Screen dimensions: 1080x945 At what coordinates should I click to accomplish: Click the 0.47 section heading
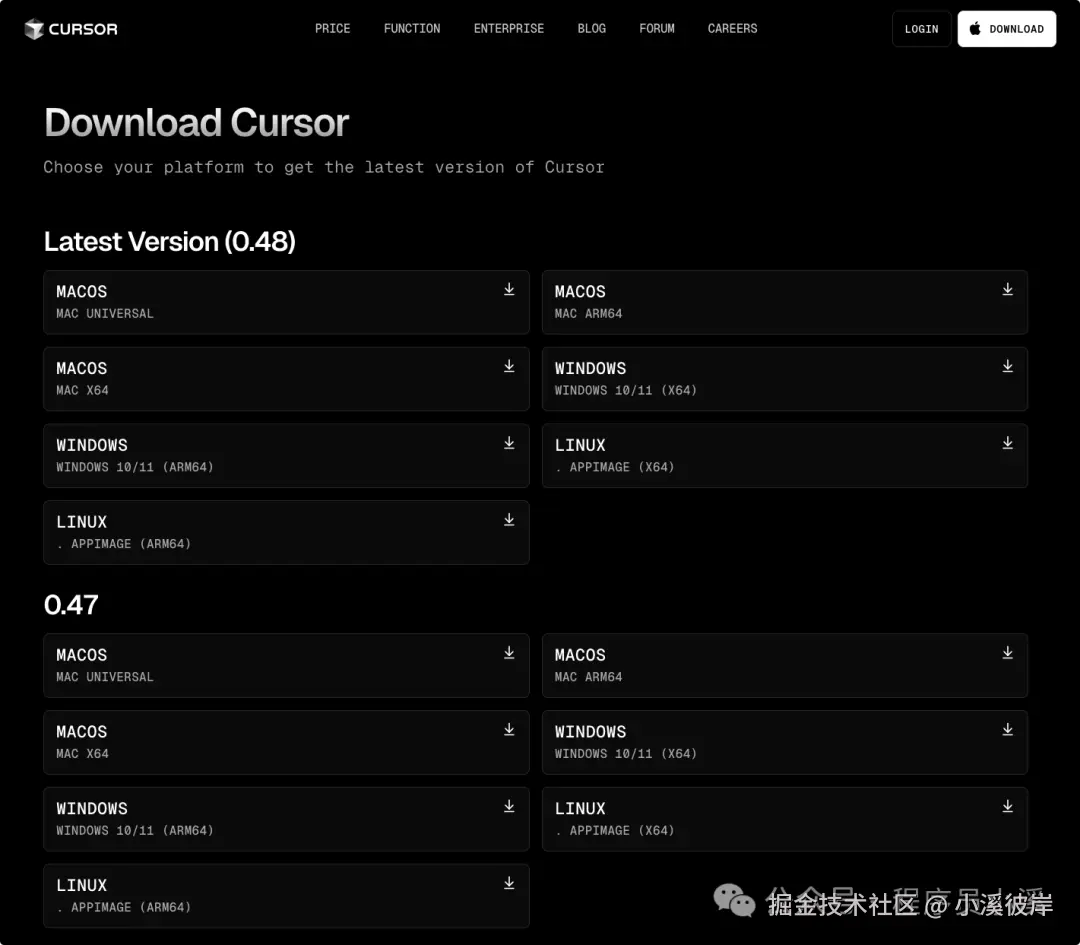(x=71, y=605)
